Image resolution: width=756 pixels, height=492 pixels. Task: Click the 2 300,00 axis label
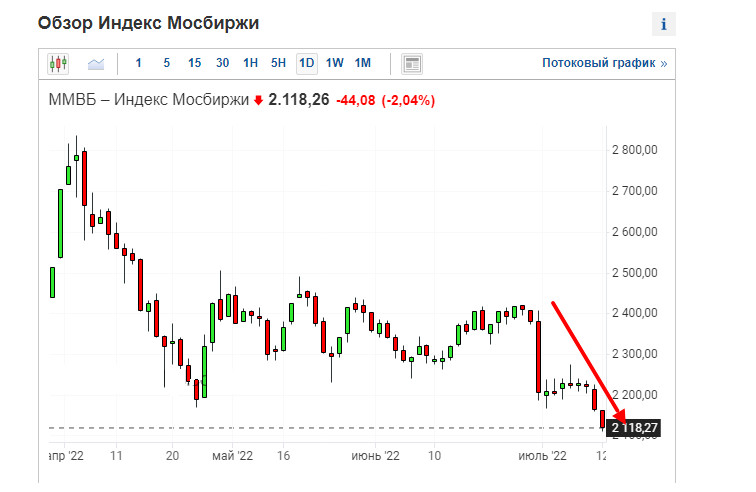[x=634, y=354]
